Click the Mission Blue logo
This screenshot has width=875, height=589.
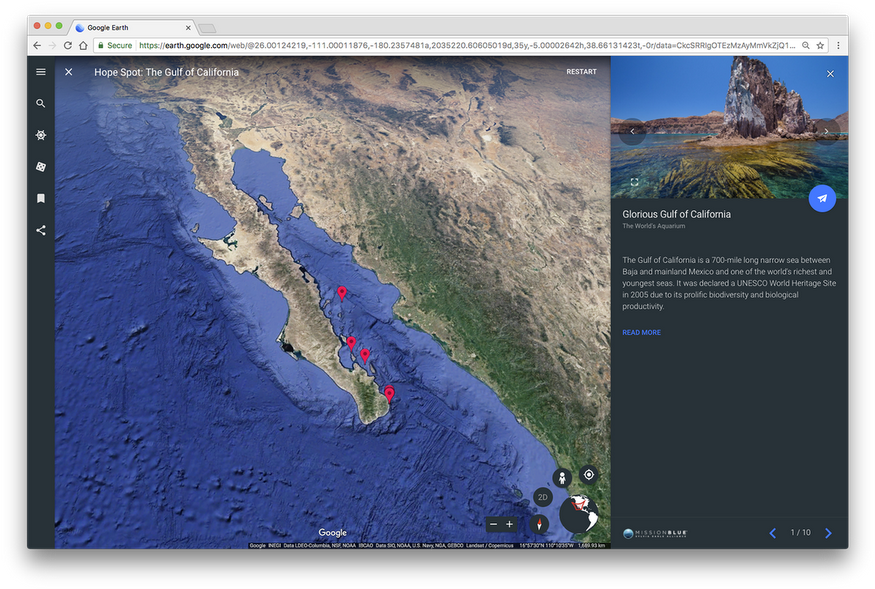[x=655, y=533]
